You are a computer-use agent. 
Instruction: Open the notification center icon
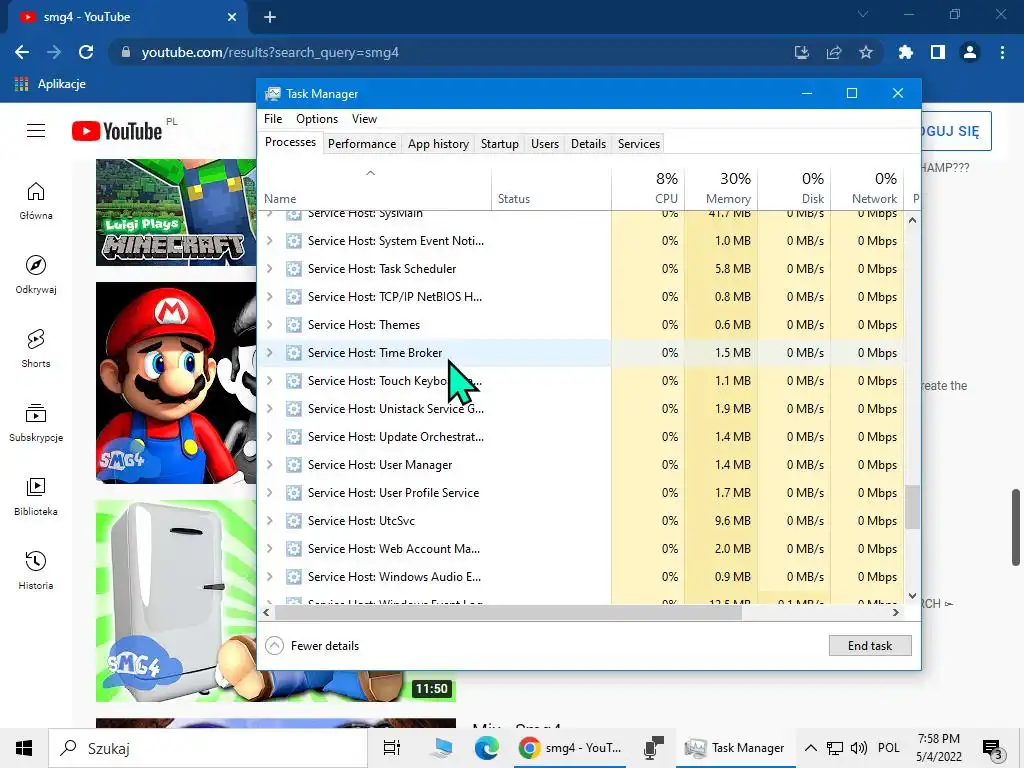point(993,748)
